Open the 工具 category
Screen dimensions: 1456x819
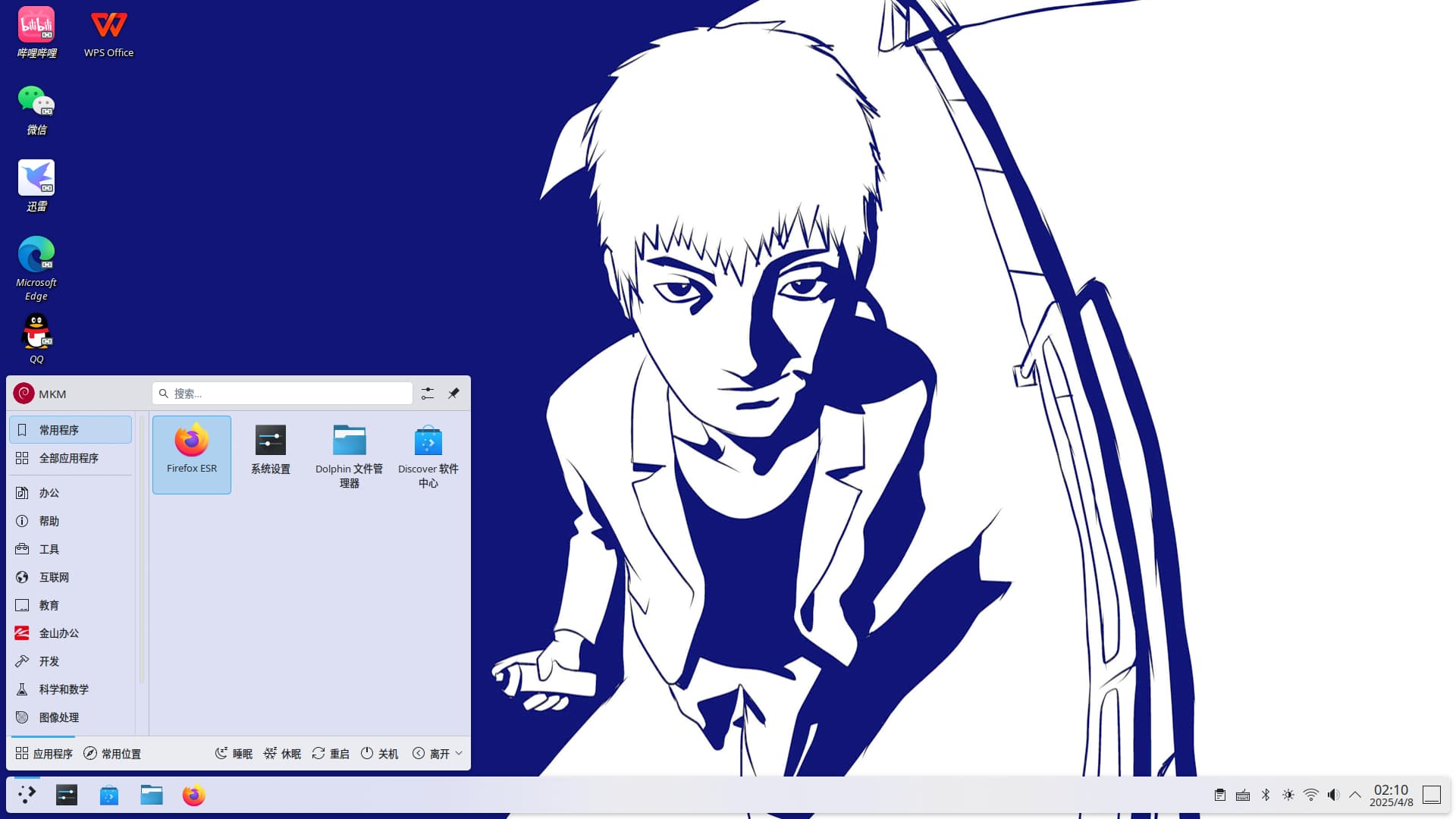click(x=71, y=549)
